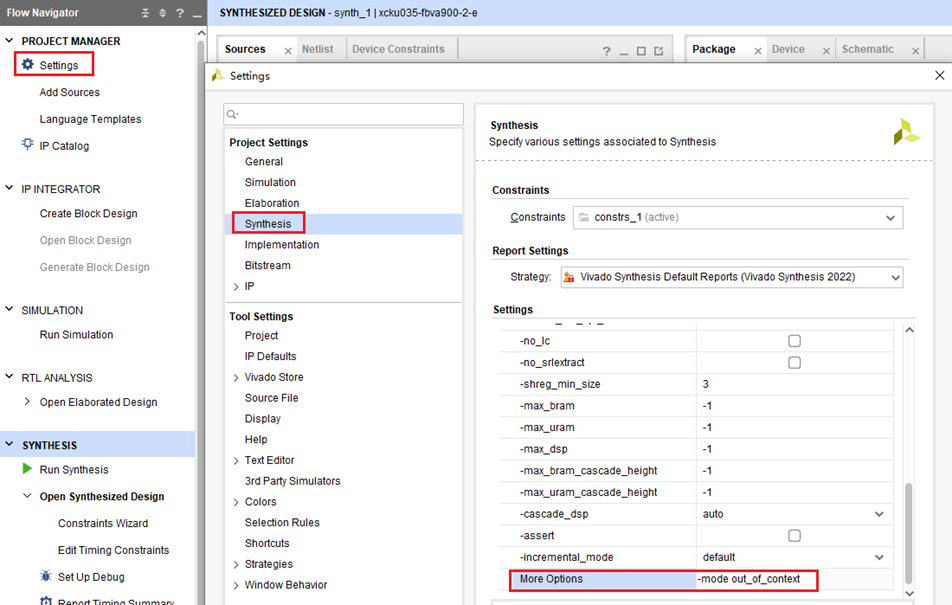Click the green Run Synthesis play icon

pos(27,469)
